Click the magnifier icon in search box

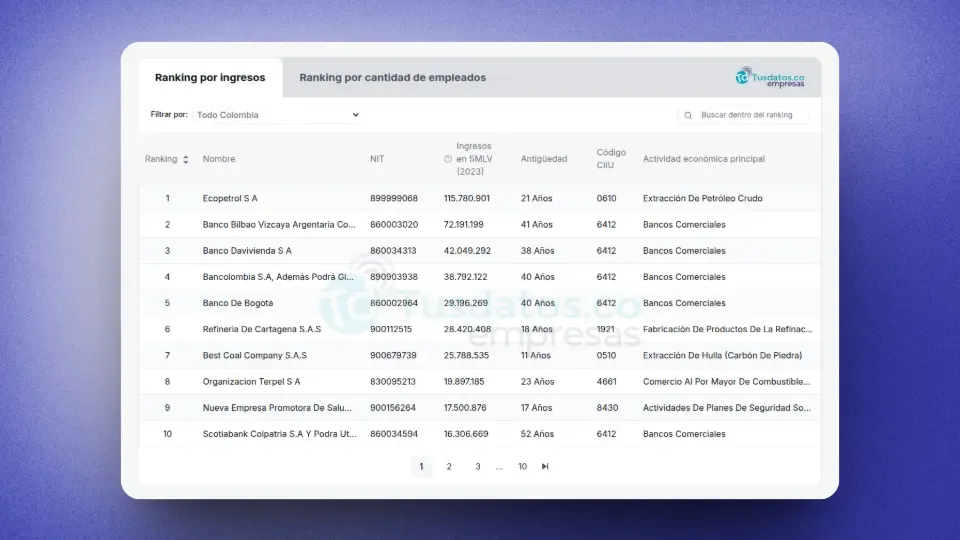click(688, 115)
